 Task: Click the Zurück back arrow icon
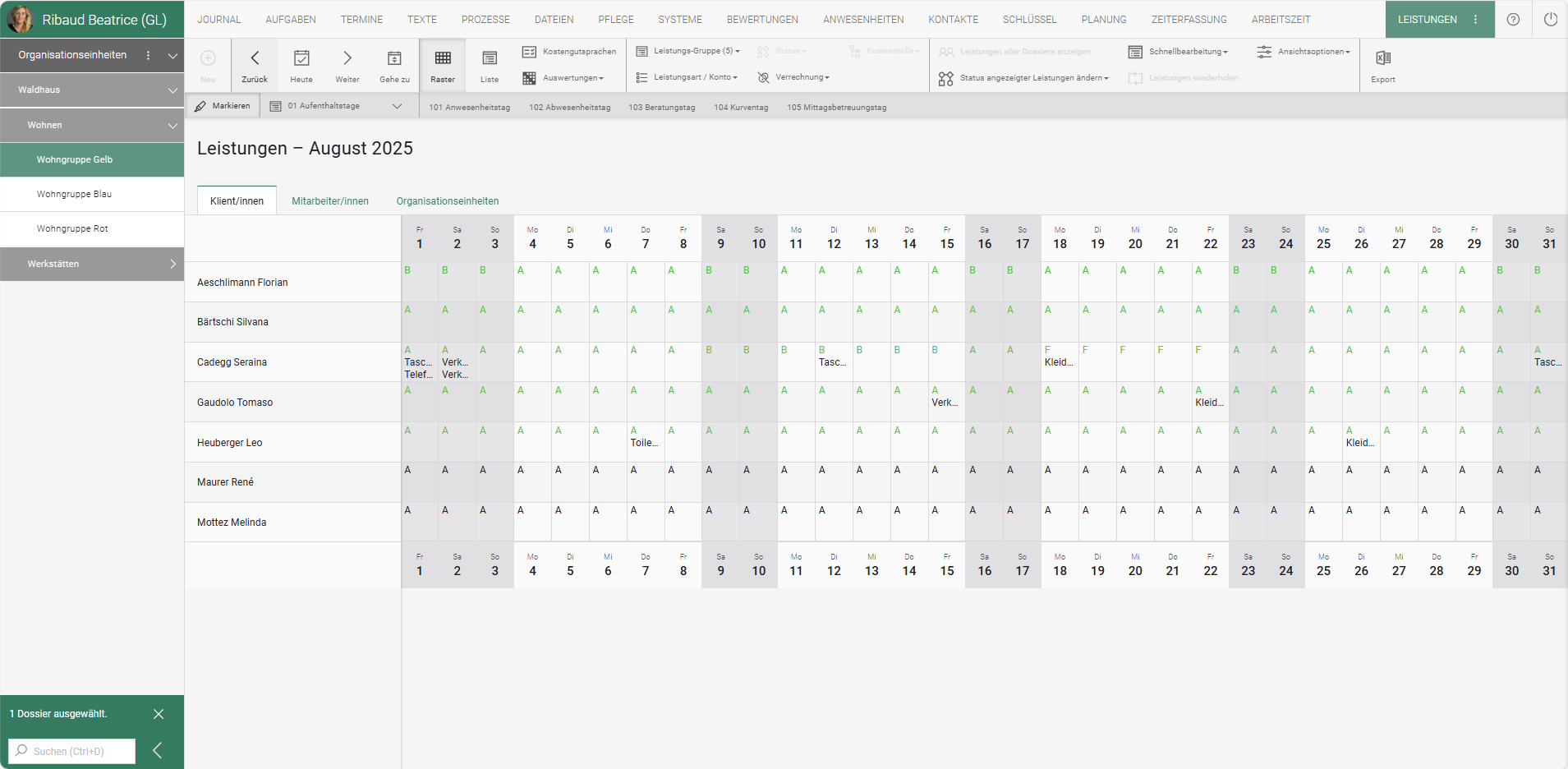click(255, 58)
